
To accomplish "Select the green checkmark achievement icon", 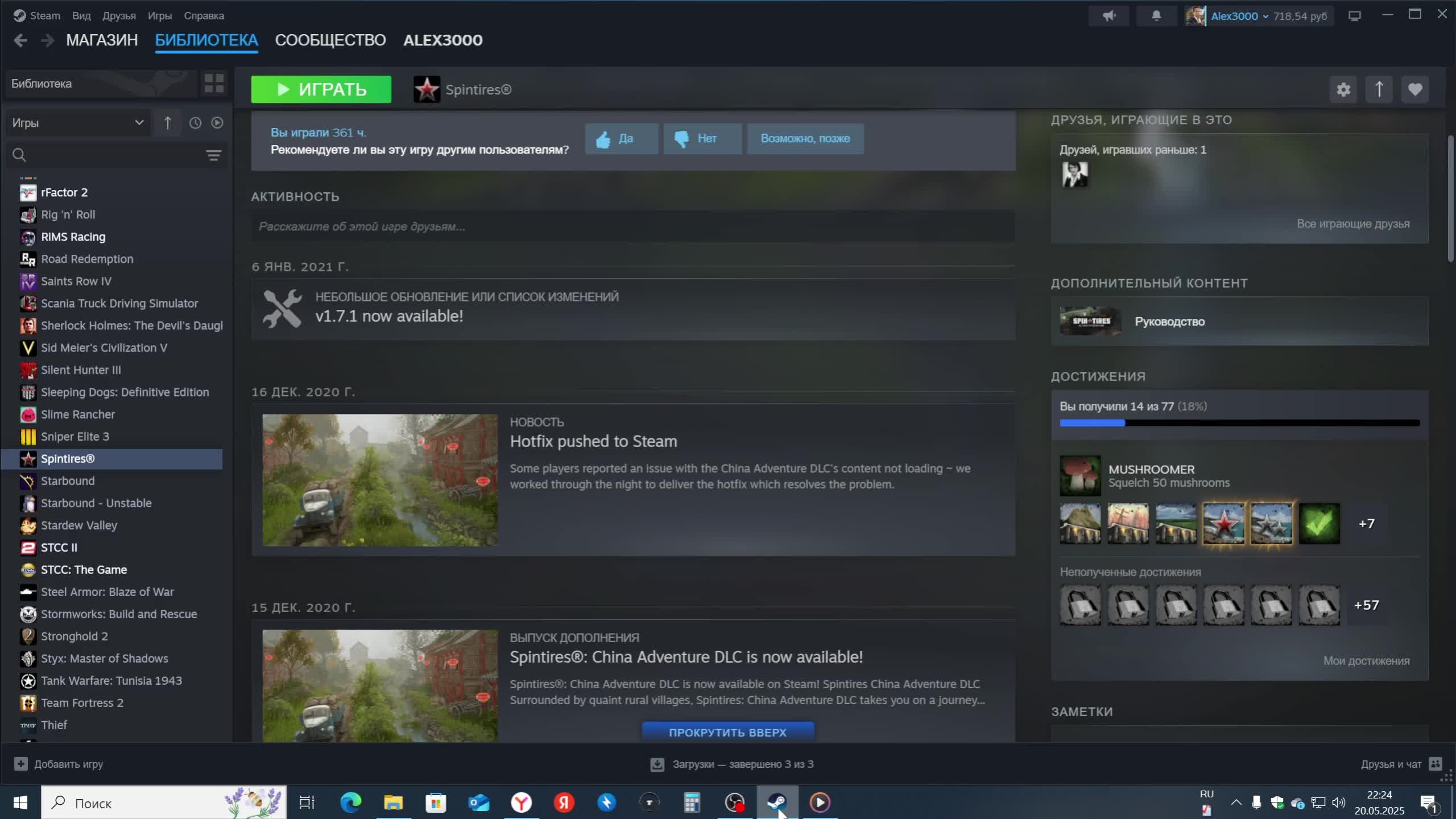I will tap(1319, 523).
